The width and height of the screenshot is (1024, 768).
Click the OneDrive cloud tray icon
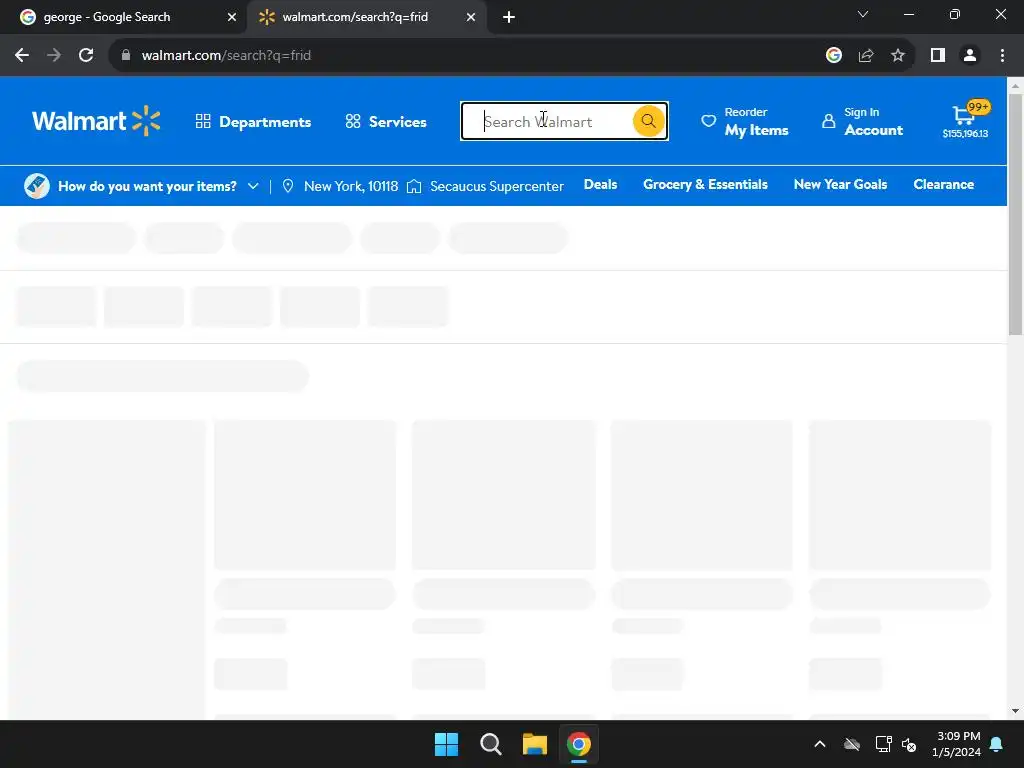click(852, 744)
